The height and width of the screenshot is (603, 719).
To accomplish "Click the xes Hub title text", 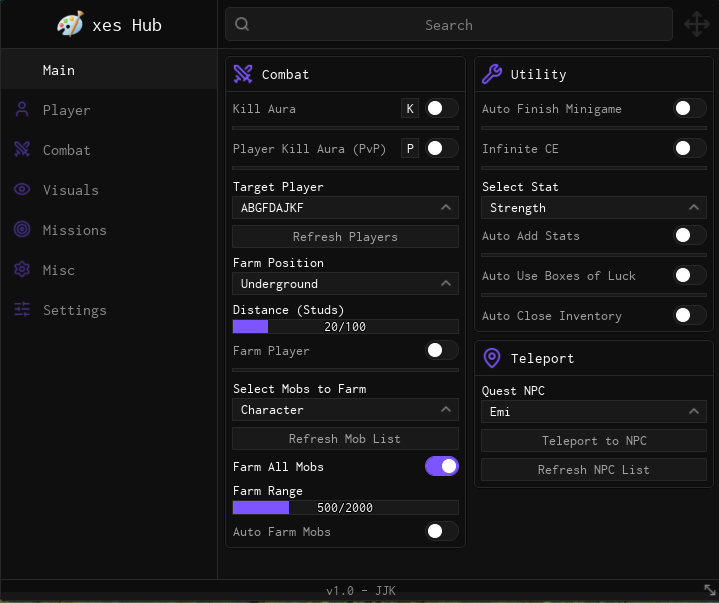I will (x=127, y=25).
